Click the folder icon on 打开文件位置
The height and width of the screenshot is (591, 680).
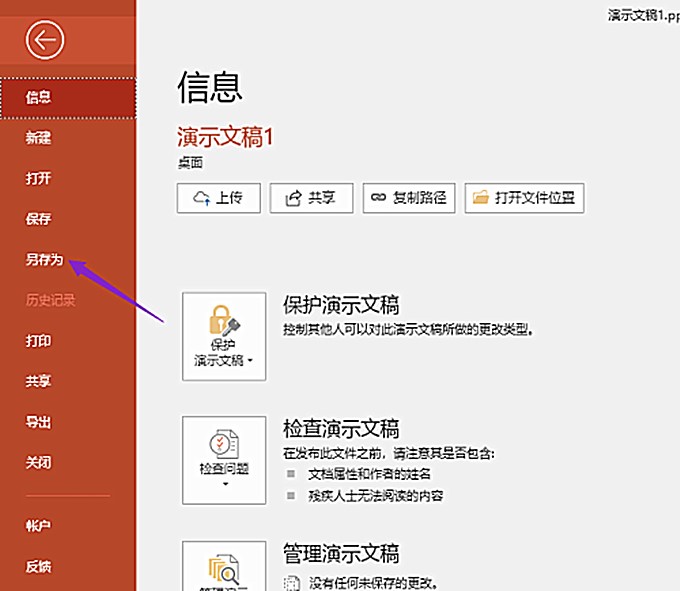[481, 198]
